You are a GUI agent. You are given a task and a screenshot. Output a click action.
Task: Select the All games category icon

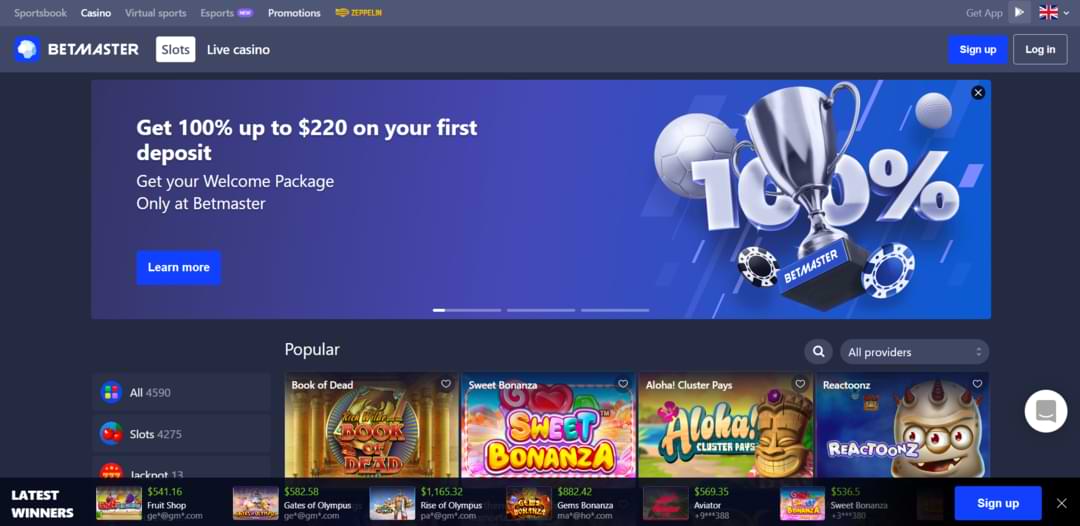111,392
